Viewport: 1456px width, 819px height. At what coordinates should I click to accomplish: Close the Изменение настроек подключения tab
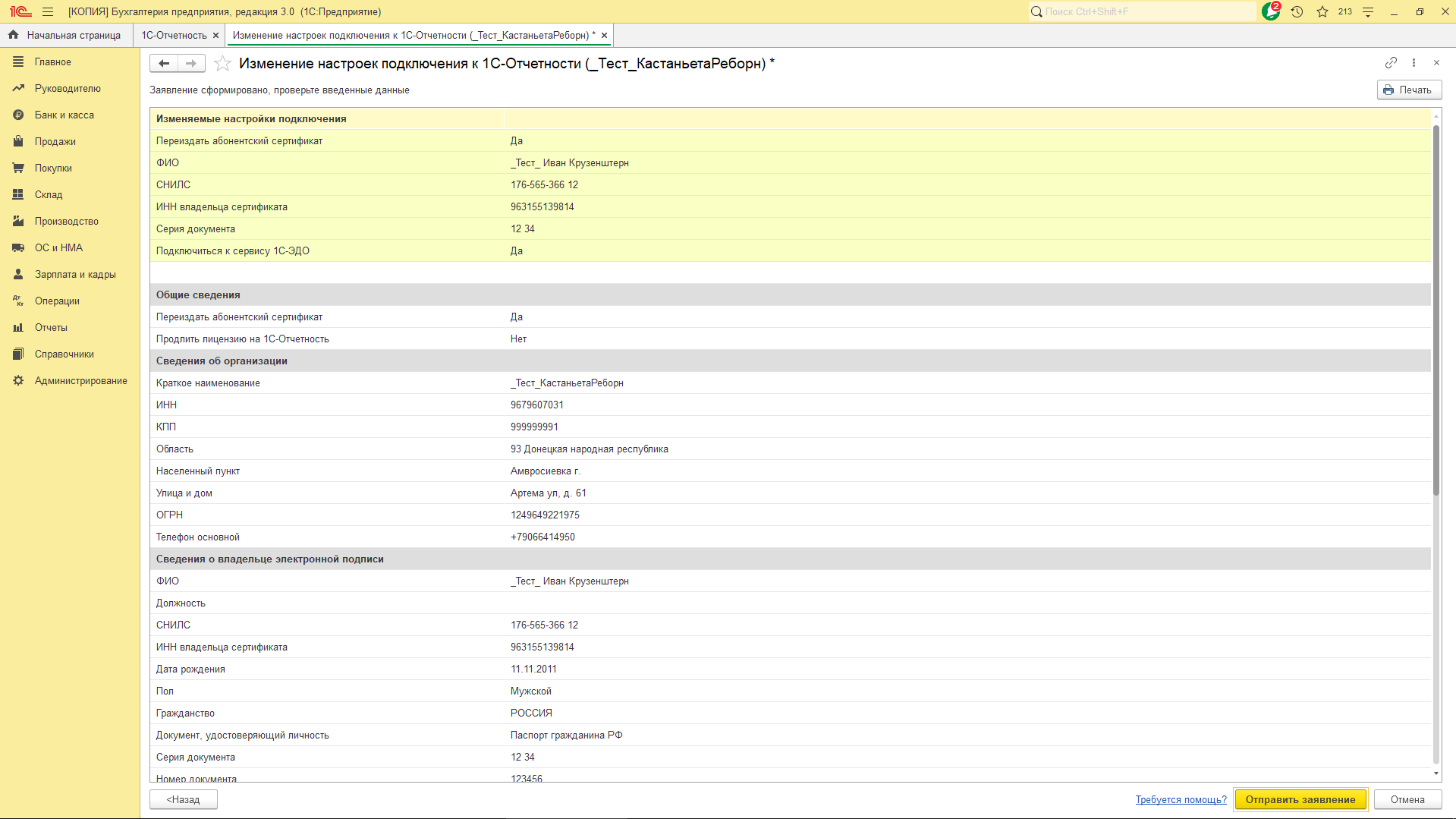604,35
